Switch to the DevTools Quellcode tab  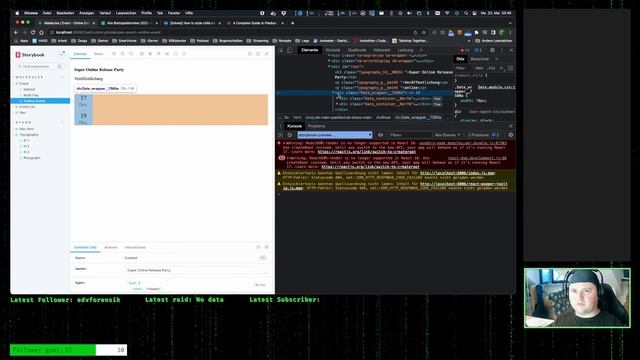[x=357, y=50]
